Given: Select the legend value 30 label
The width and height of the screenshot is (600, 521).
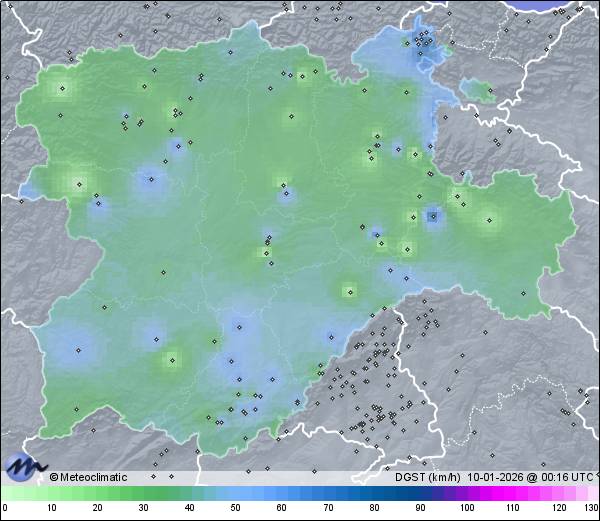Looking at the screenshot, I should [142, 509].
